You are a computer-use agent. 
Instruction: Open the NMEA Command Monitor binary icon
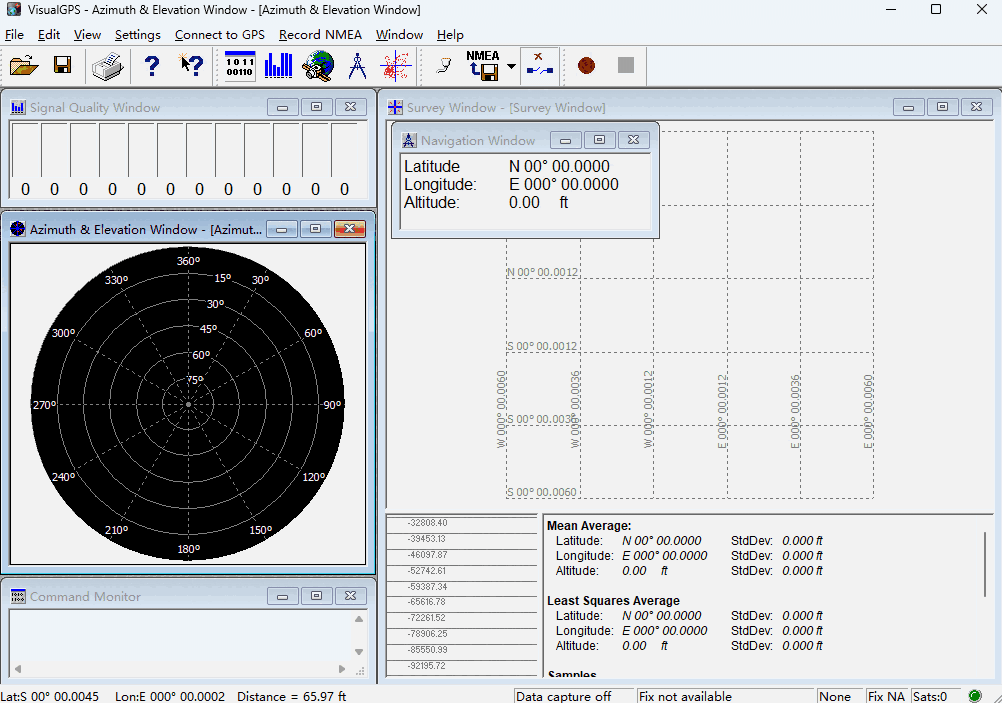click(x=240, y=65)
